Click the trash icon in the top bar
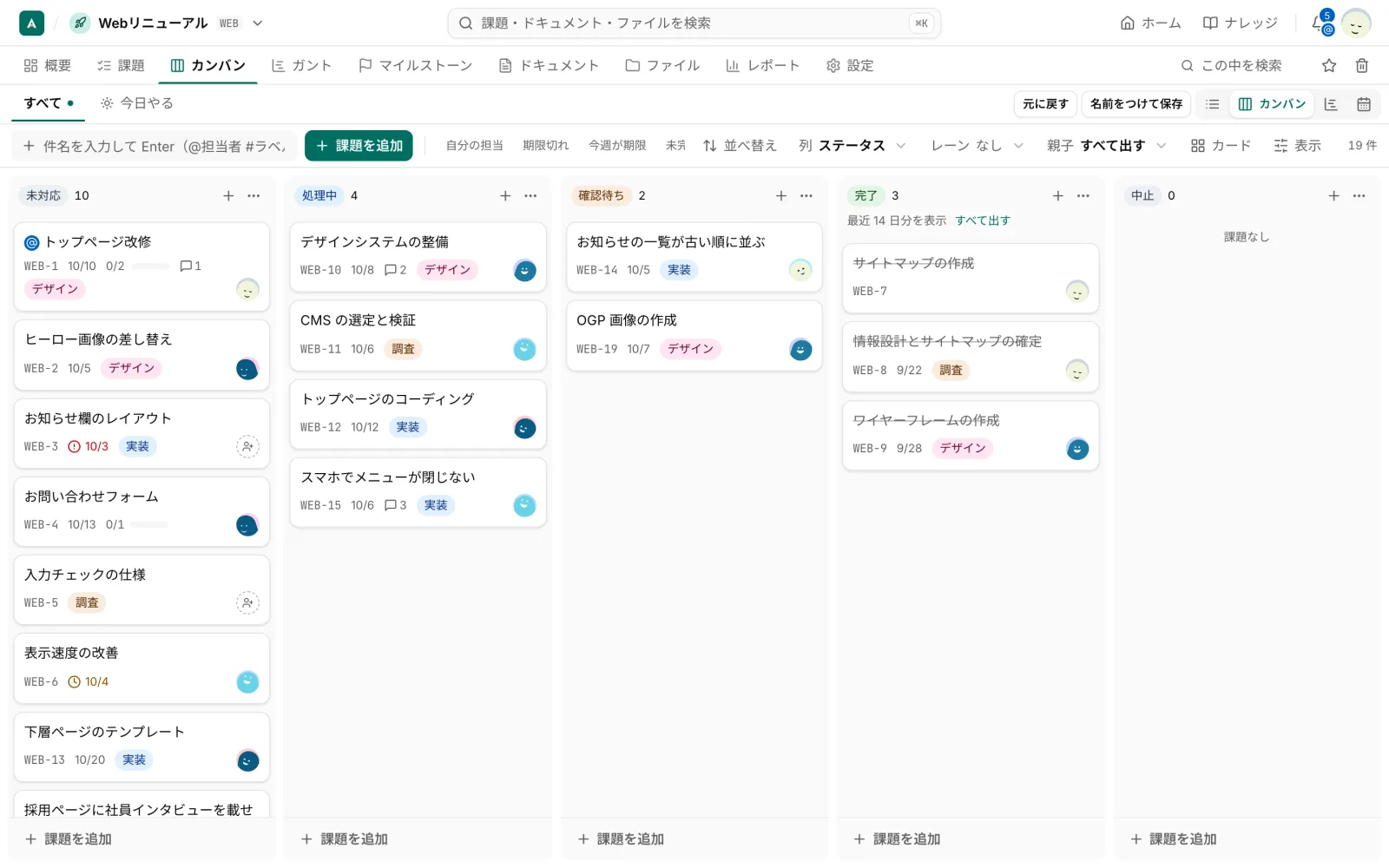 (x=1362, y=66)
